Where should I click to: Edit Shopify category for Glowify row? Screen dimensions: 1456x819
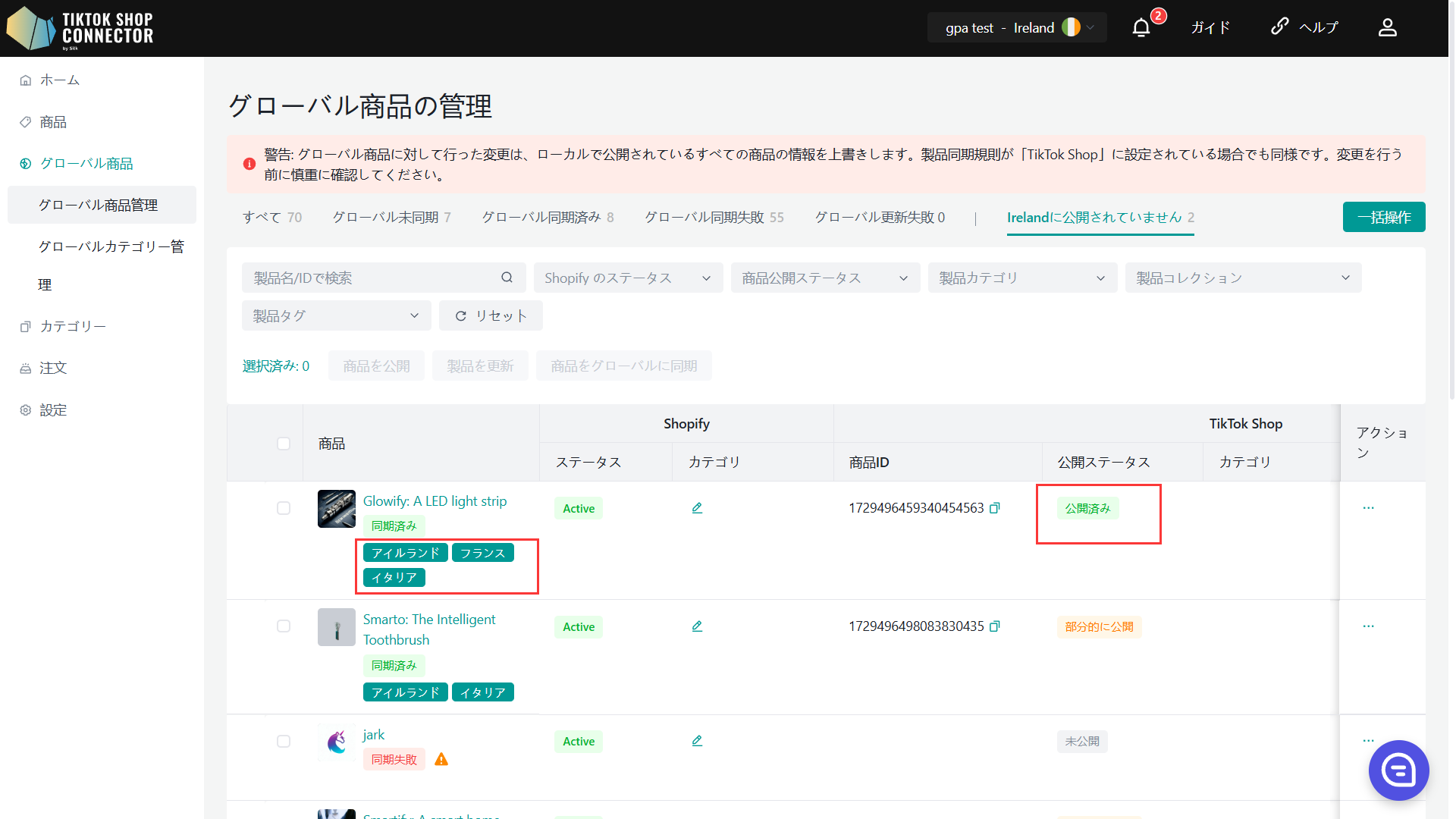pyautogui.click(x=697, y=508)
